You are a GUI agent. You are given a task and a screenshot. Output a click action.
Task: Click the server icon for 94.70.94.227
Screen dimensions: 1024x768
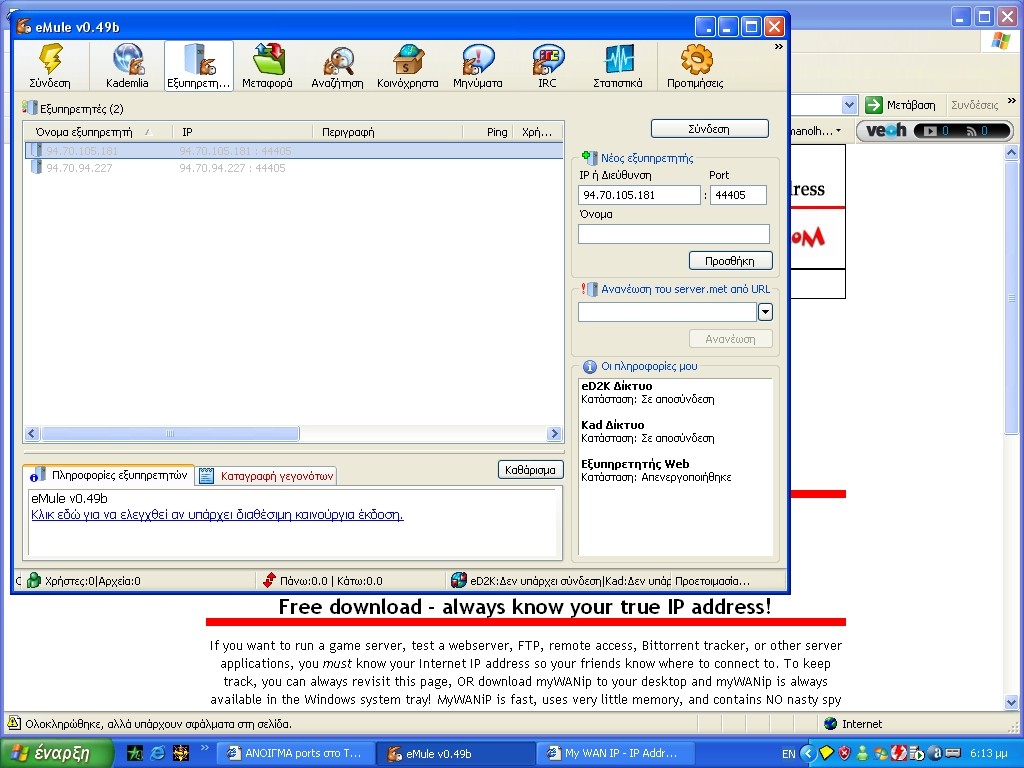[x=36, y=168]
